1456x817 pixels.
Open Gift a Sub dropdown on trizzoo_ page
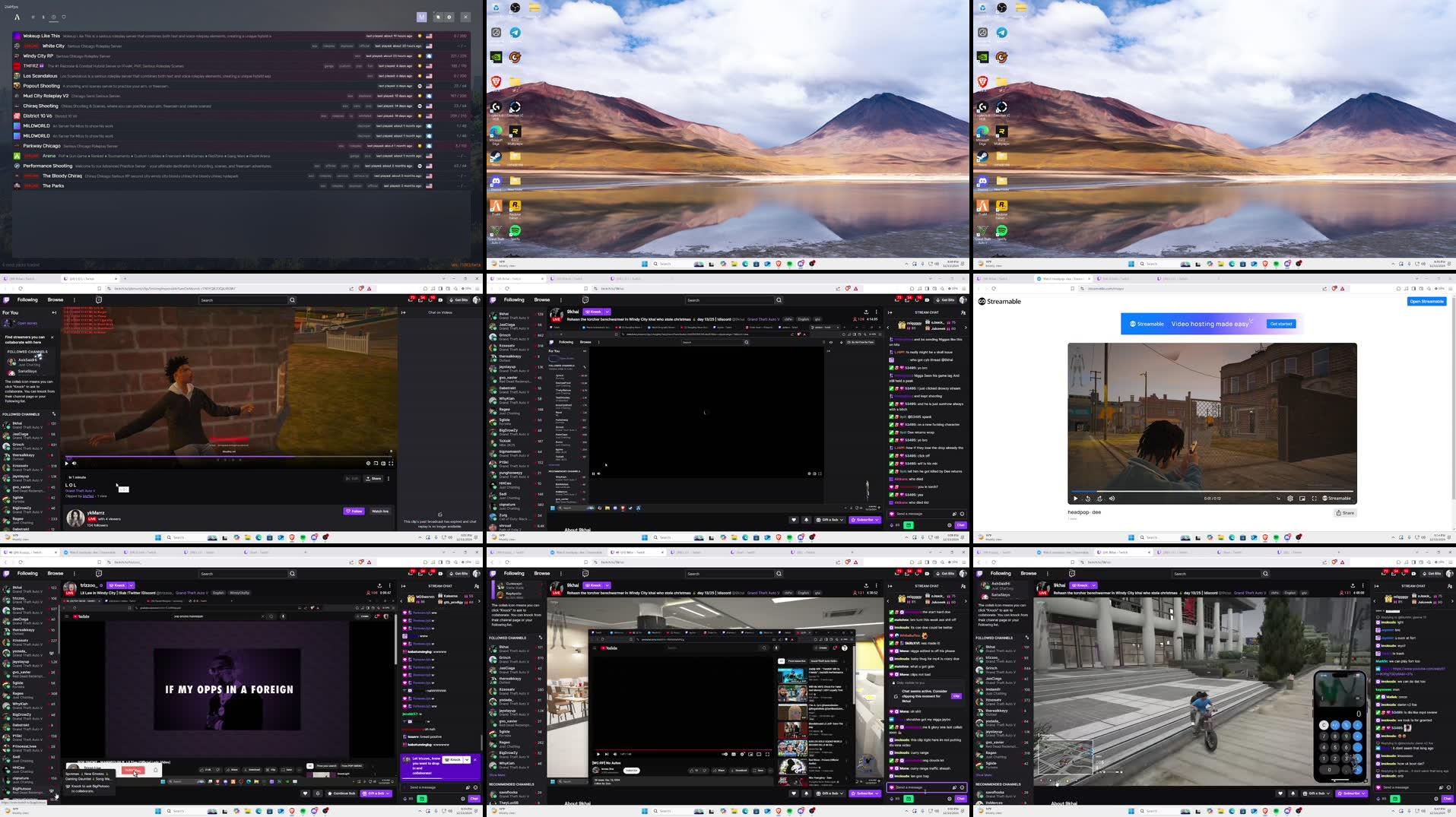pos(376,793)
